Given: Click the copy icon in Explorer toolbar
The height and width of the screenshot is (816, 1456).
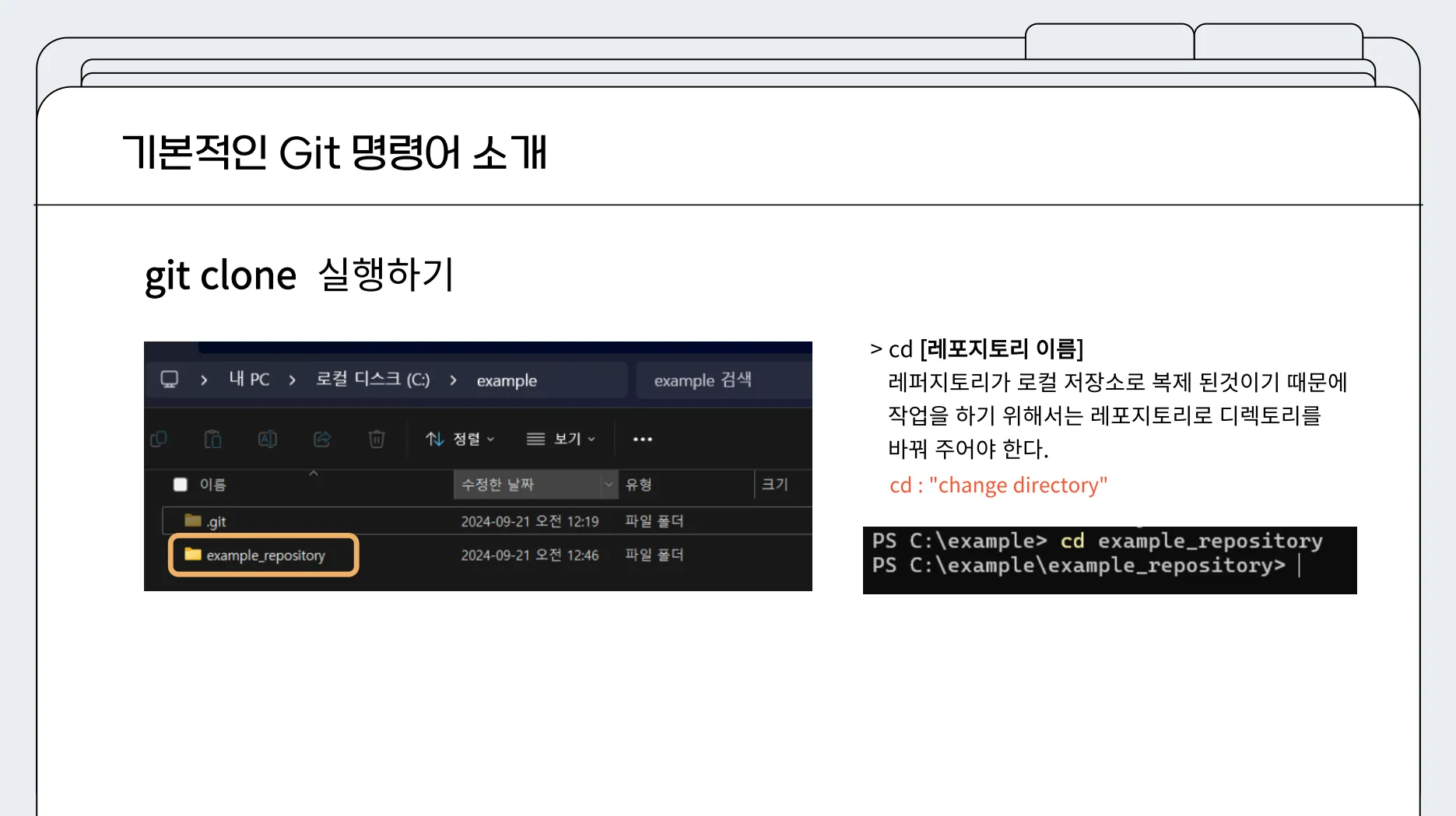Looking at the screenshot, I should pos(159,440).
